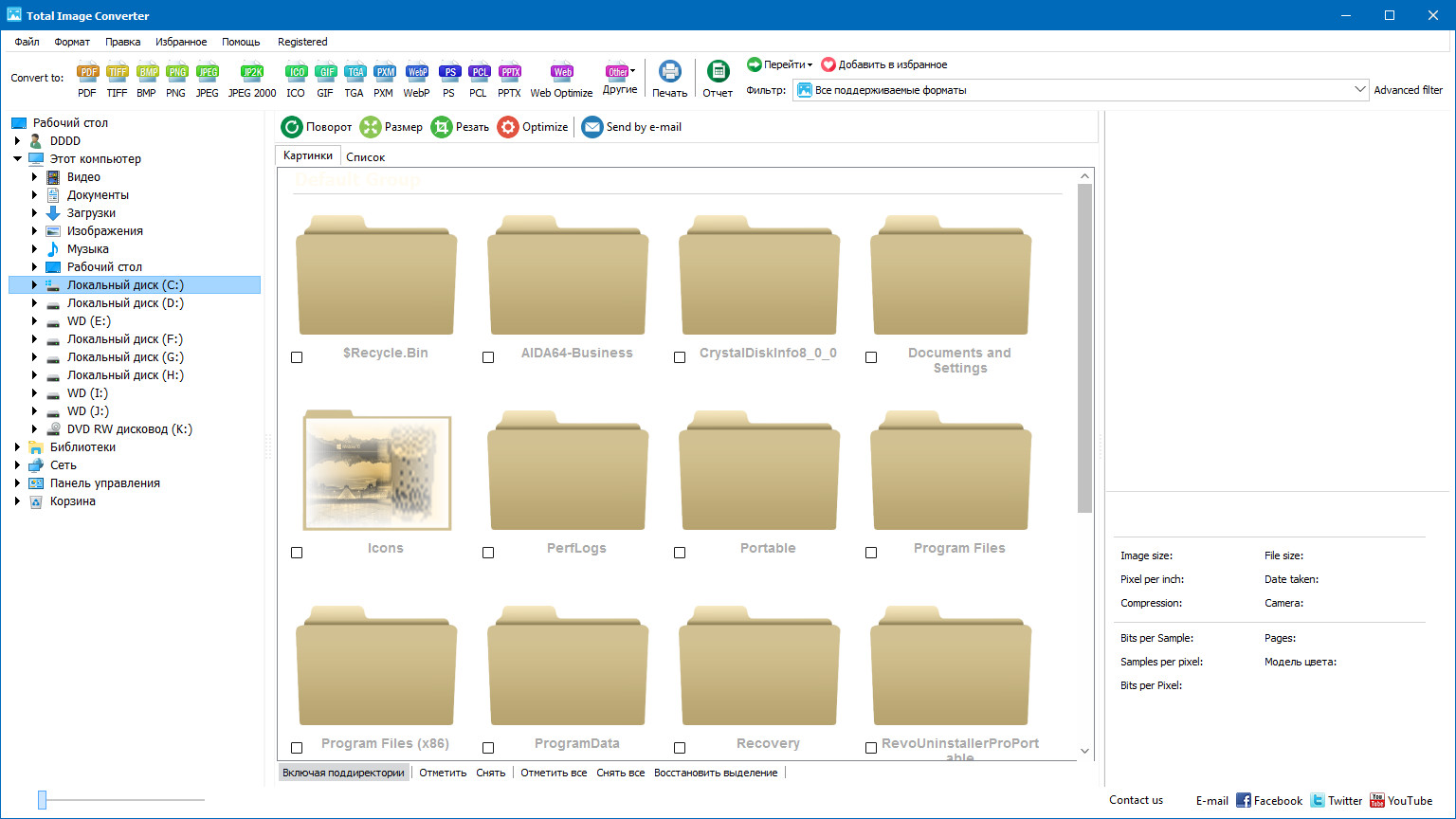Pick PNG conversion icon

click(176, 73)
